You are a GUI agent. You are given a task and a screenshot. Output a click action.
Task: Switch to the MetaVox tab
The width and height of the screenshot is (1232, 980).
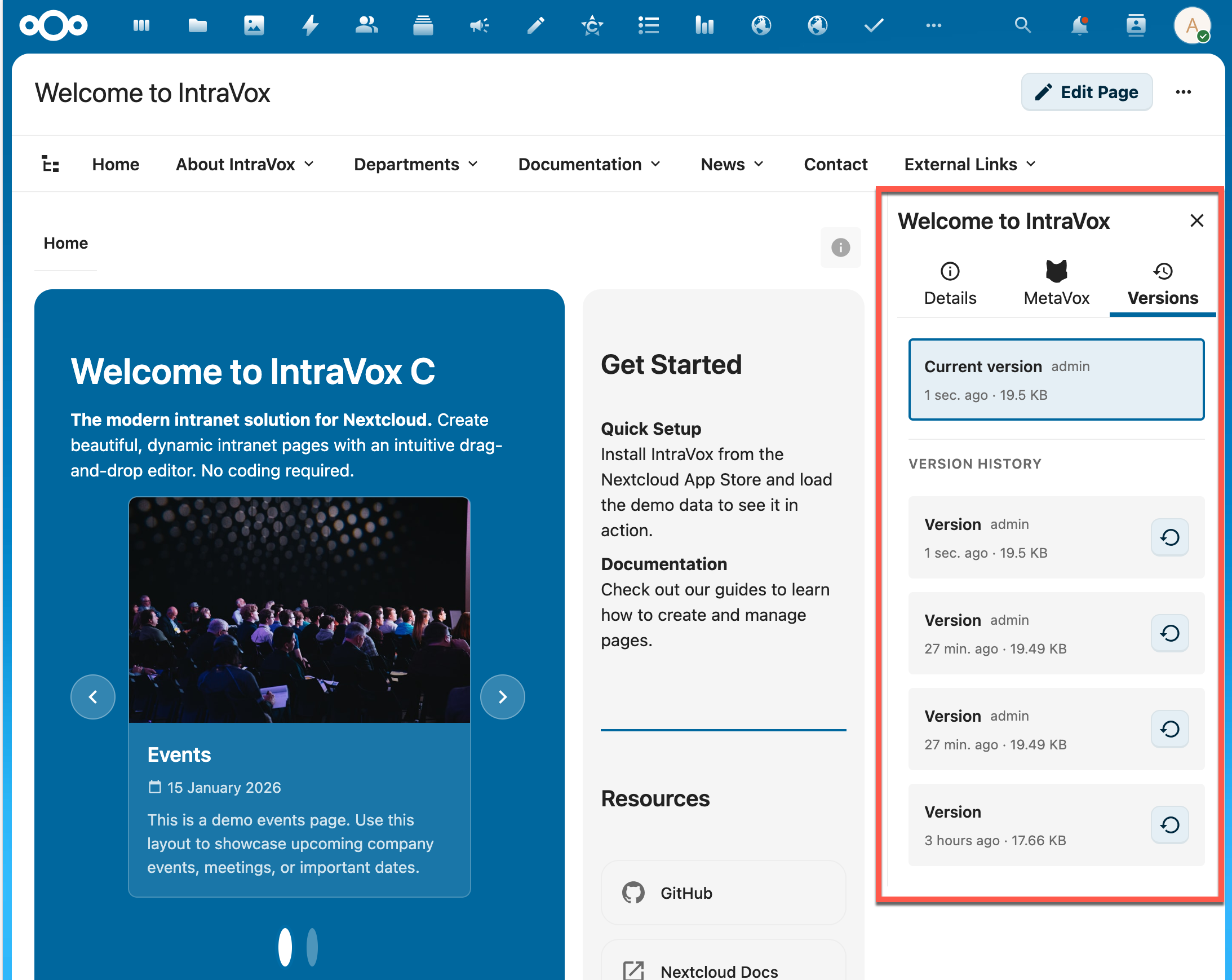pos(1056,283)
